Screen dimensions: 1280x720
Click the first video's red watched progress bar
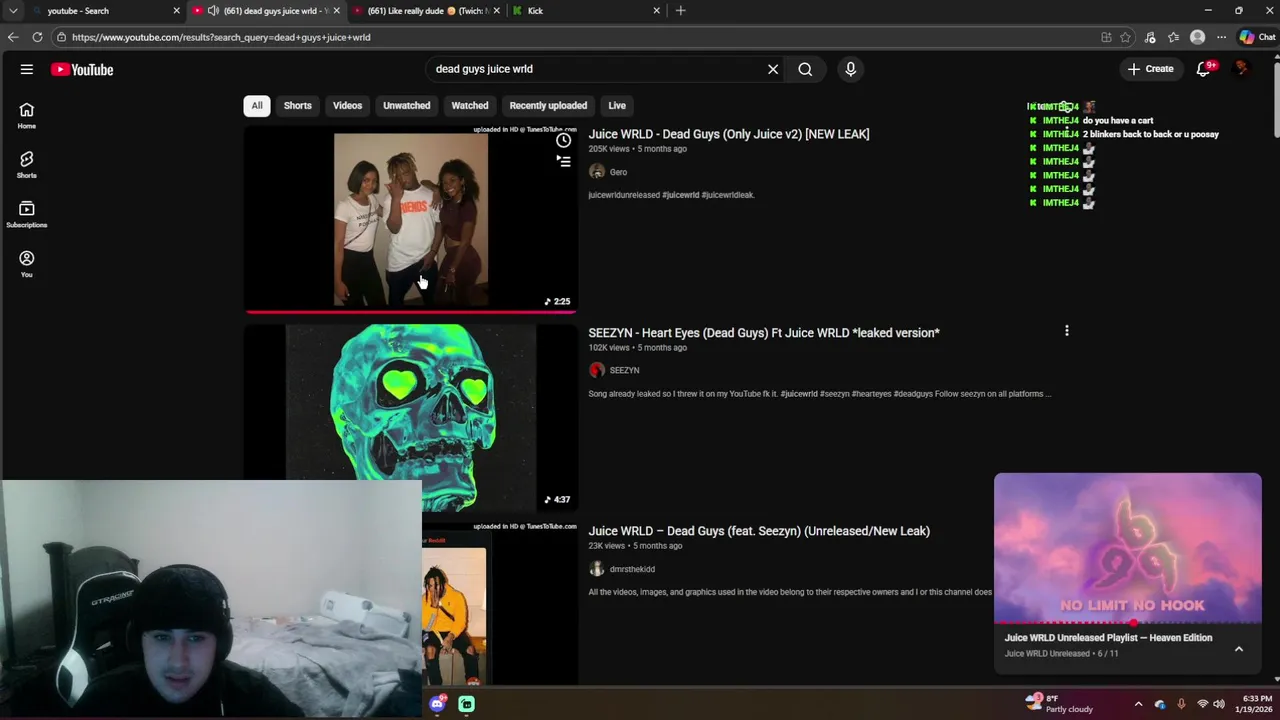tap(411, 311)
